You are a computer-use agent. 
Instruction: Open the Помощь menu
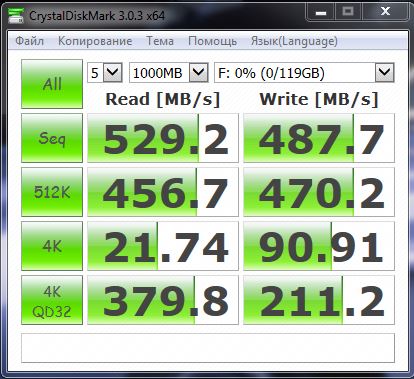point(212,41)
